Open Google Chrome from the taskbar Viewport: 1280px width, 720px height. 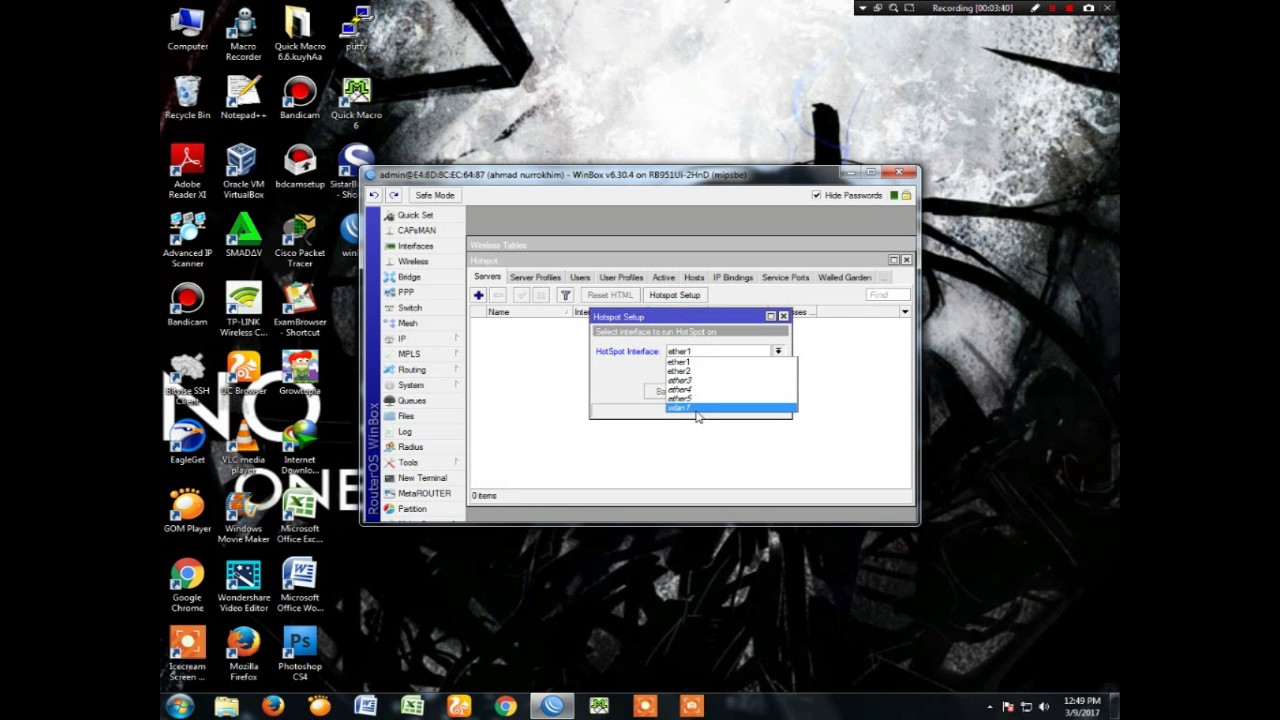click(x=505, y=706)
